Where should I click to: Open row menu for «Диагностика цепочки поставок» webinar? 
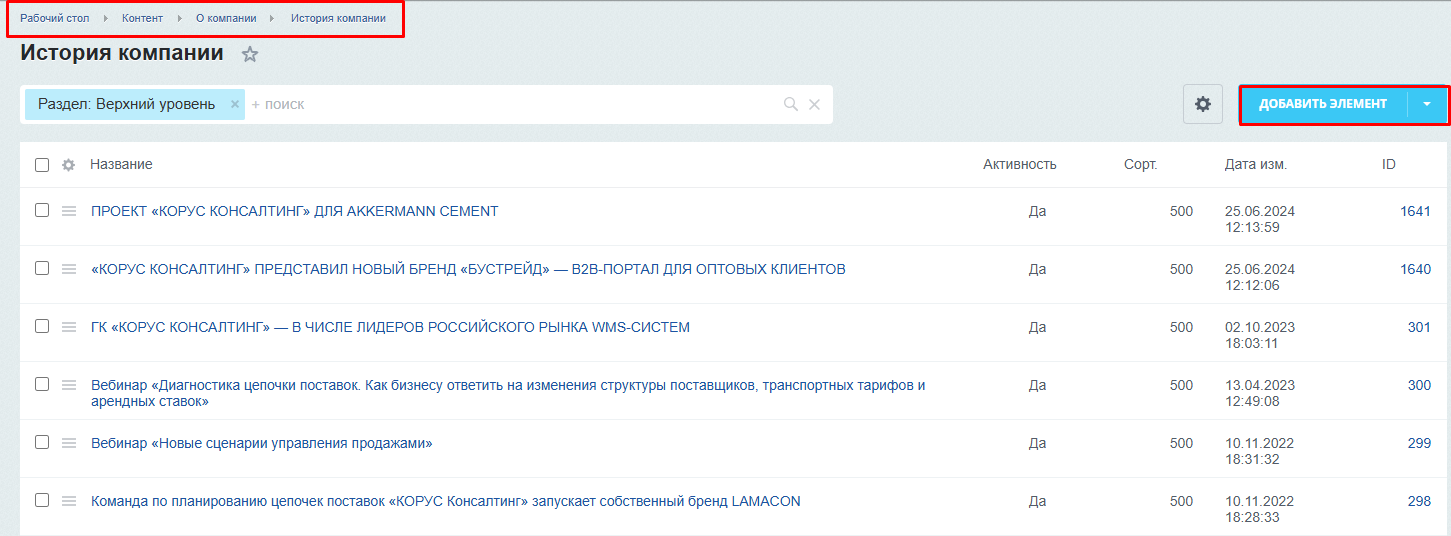tap(69, 385)
